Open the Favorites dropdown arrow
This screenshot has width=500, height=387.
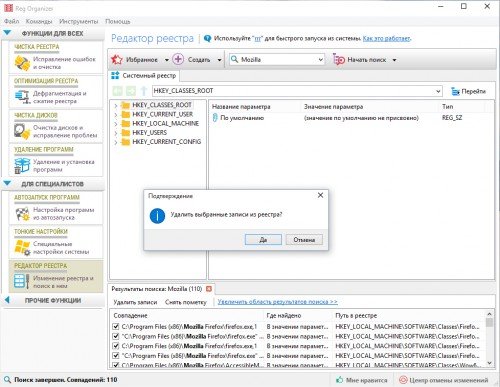167,60
